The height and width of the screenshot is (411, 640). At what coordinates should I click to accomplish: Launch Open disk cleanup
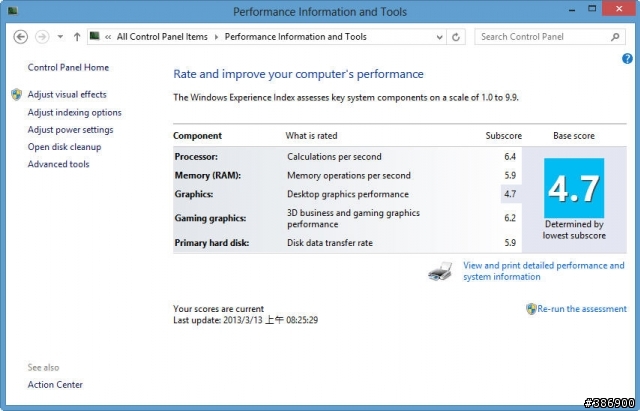click(64, 147)
